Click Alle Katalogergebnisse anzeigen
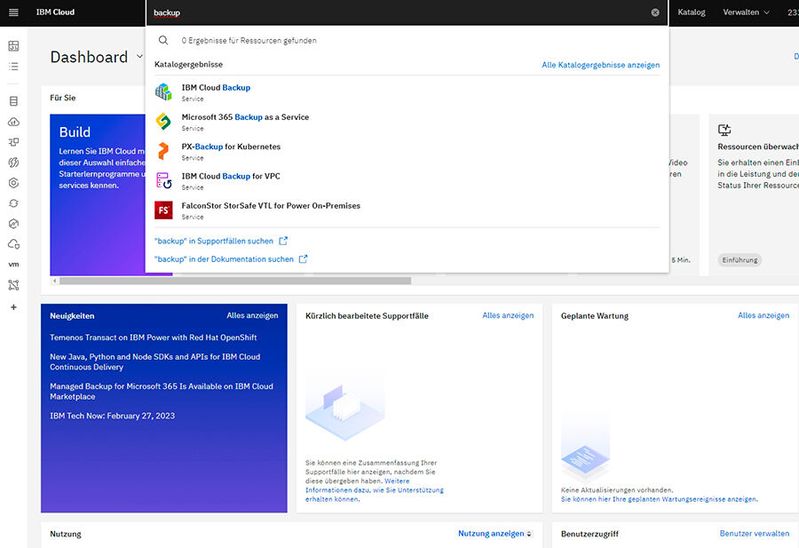The width and height of the screenshot is (799, 548). click(600, 65)
